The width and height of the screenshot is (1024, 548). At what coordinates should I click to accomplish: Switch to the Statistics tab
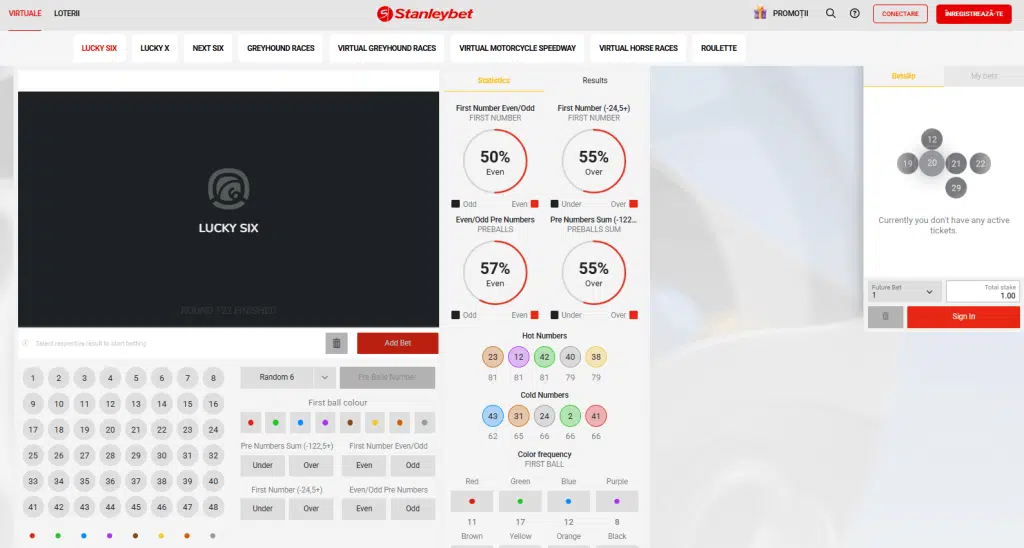coord(494,80)
